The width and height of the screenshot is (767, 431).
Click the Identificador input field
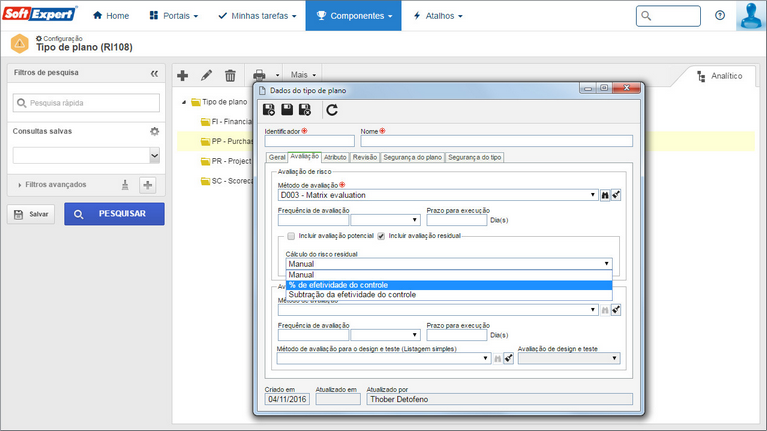point(310,141)
